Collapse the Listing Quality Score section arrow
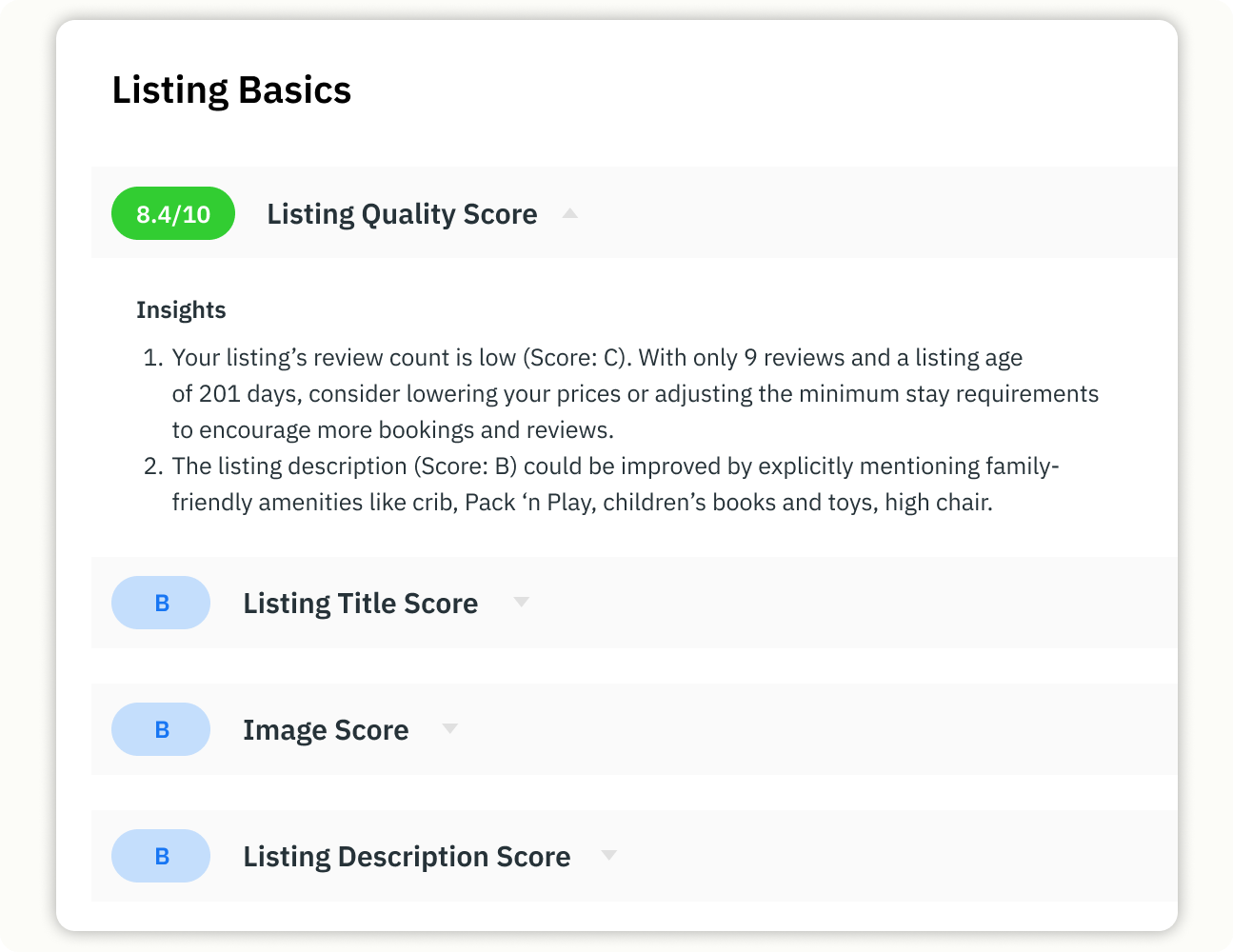 tap(570, 213)
